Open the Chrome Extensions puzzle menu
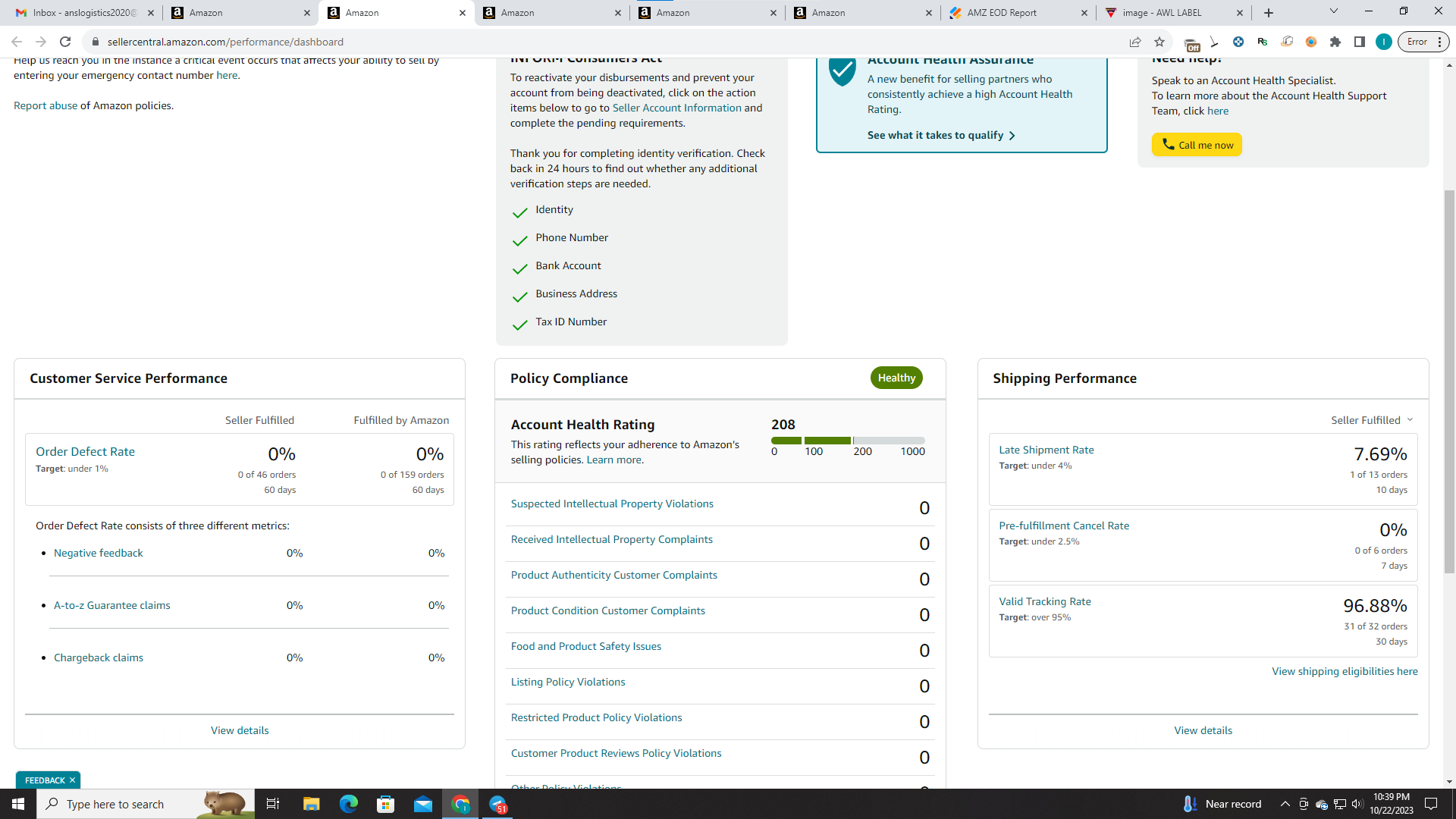The image size is (1456, 819). (x=1335, y=42)
